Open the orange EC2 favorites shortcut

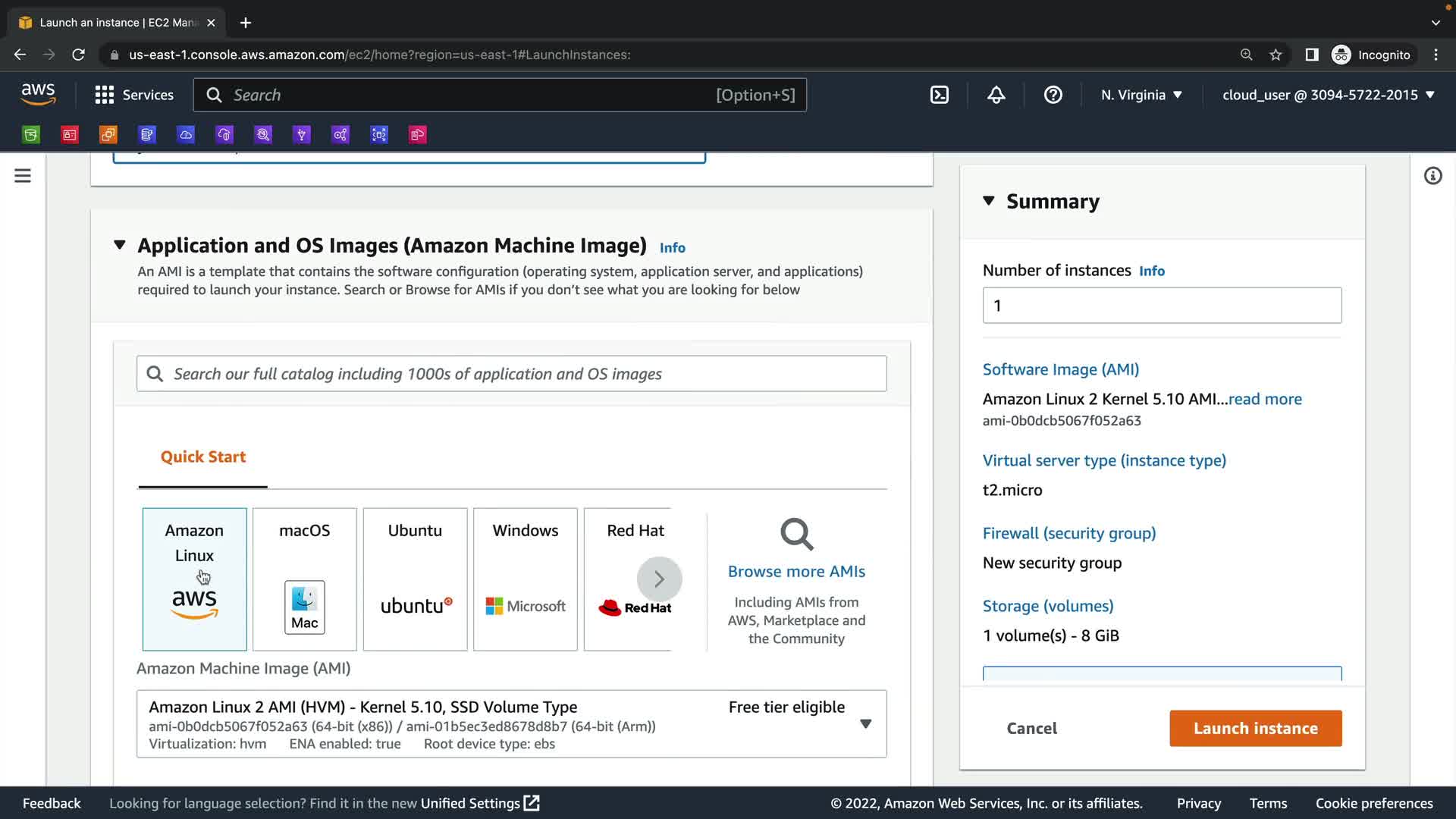point(108,135)
